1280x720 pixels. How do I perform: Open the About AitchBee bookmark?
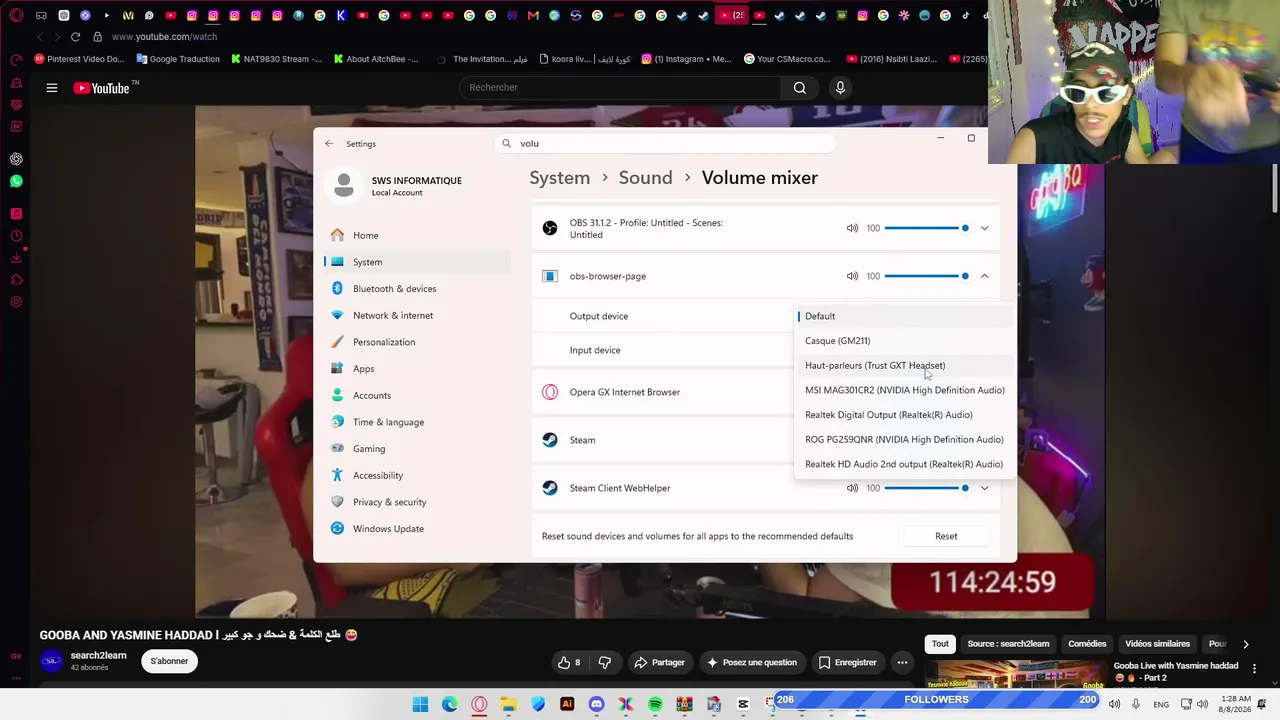tap(376, 59)
